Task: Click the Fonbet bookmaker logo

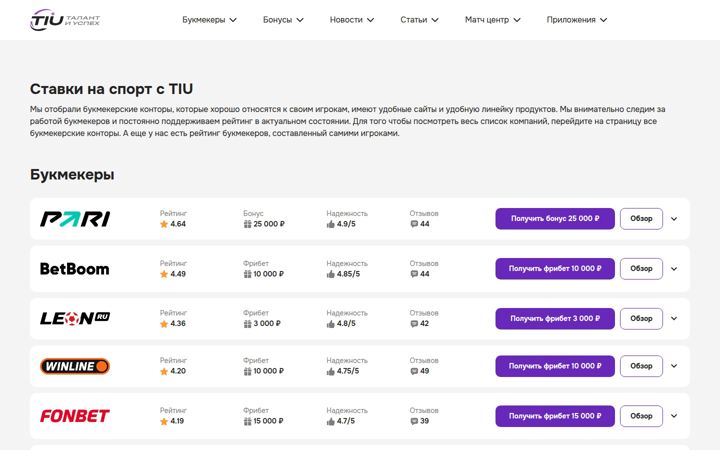Action: [x=75, y=416]
